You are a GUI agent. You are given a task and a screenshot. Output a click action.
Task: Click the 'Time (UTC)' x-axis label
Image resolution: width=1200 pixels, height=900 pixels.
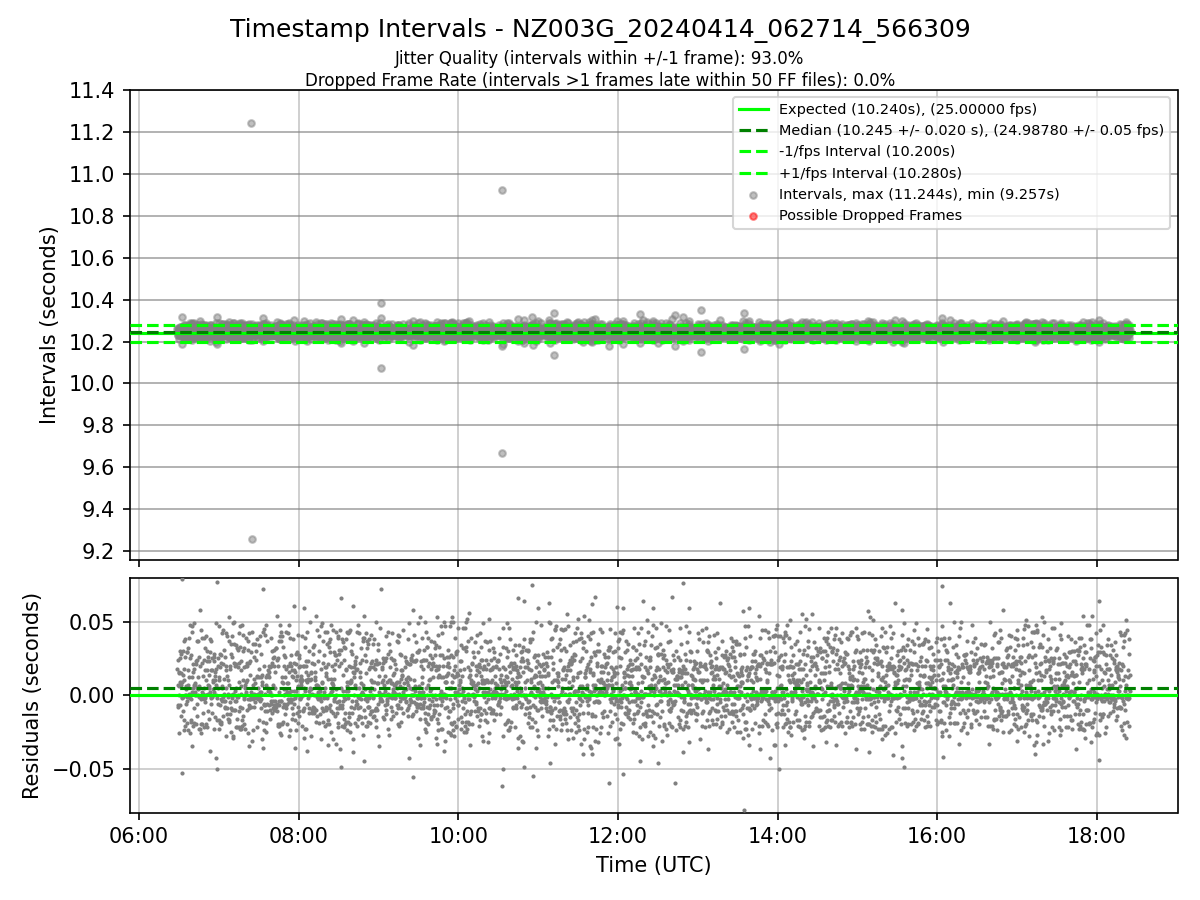point(654,865)
